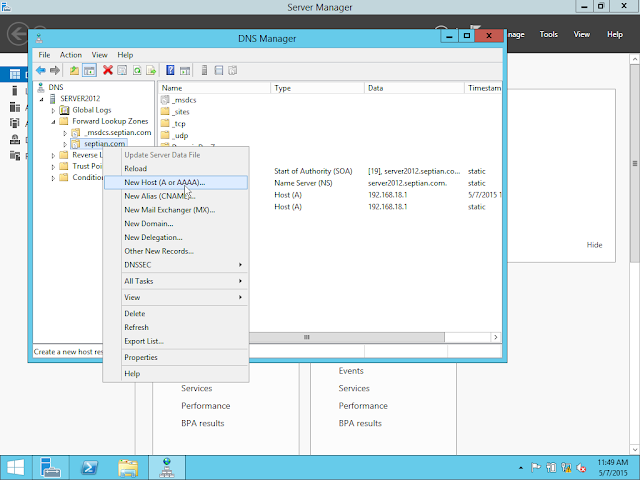Click the Refresh toolbar icon
Image resolution: width=640 pixels, height=480 pixels.
coord(137,71)
